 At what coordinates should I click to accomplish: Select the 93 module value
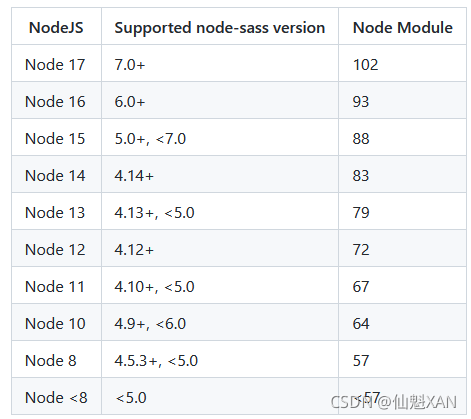(361, 101)
